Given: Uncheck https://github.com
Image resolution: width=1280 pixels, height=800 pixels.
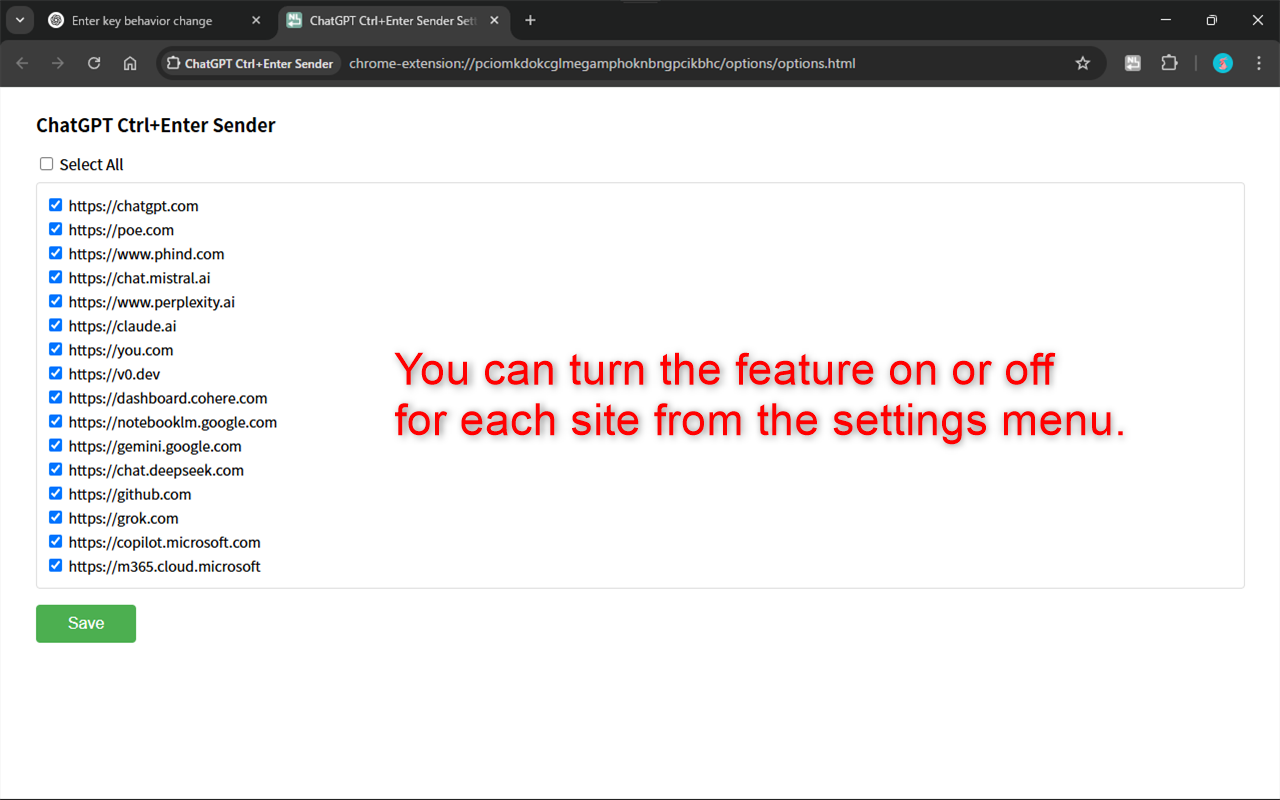Looking at the screenshot, I should coord(55,493).
